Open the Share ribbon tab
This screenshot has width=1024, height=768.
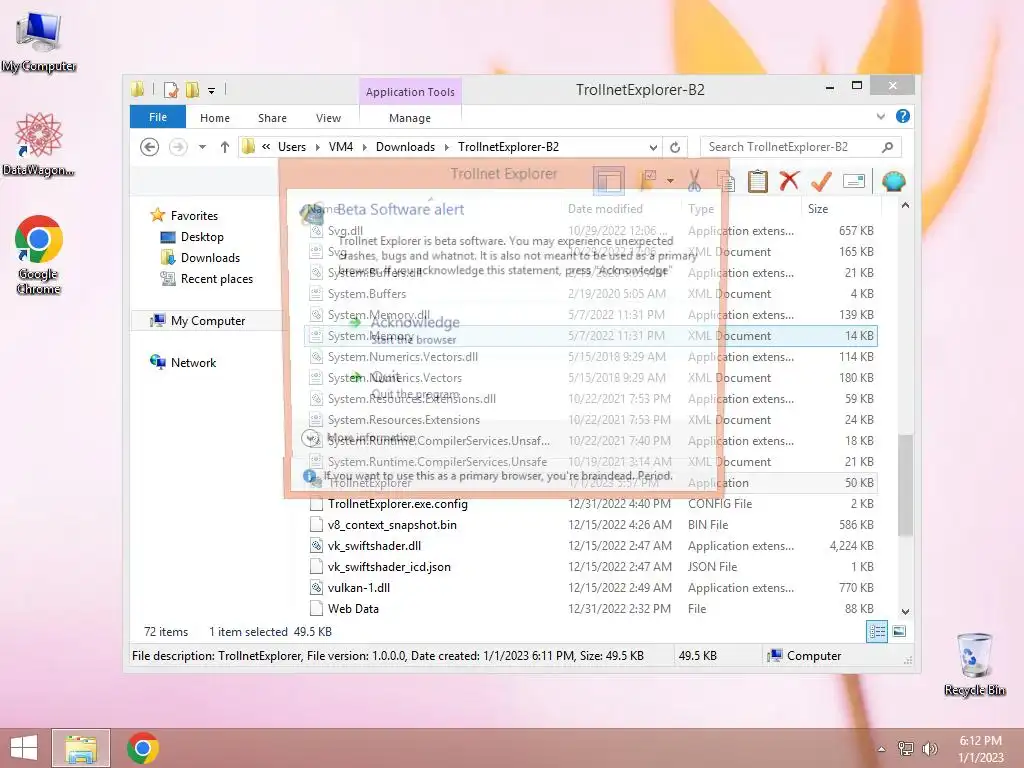pyautogui.click(x=272, y=118)
